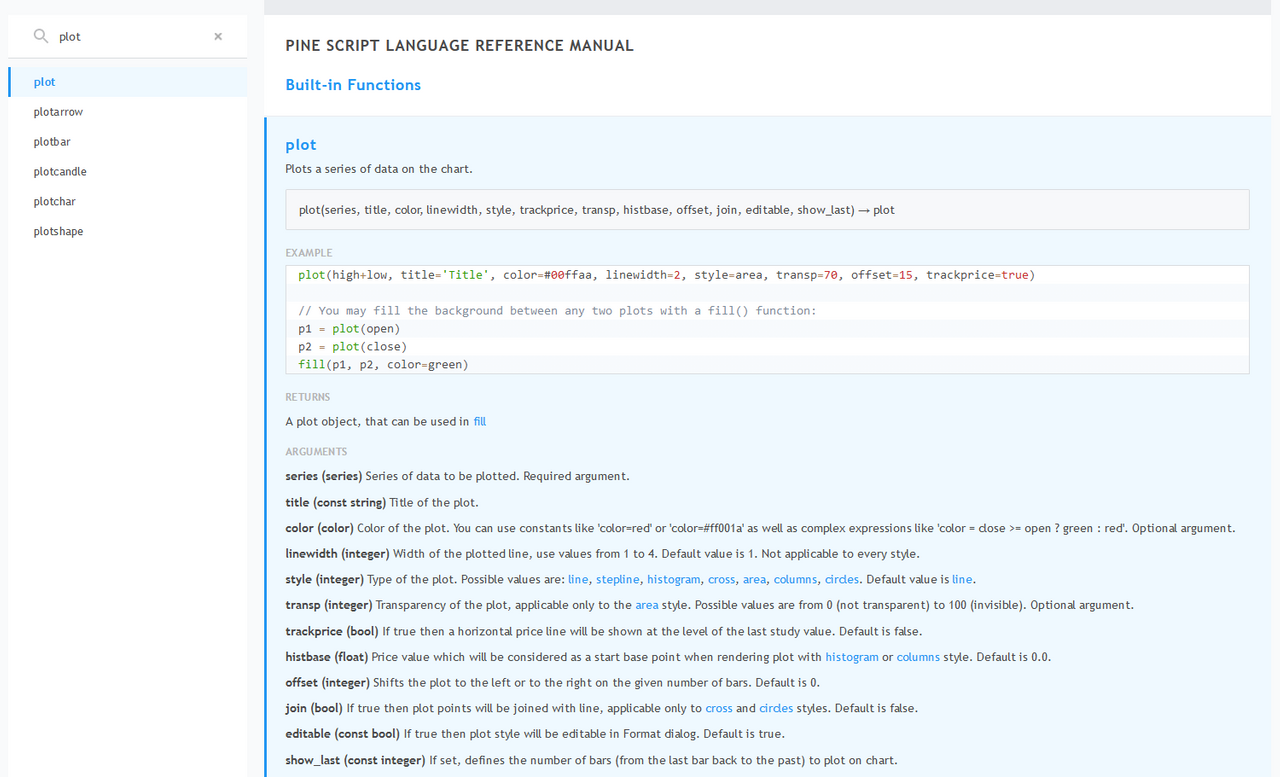Follow the 'fill' link under Returns

[480, 422]
